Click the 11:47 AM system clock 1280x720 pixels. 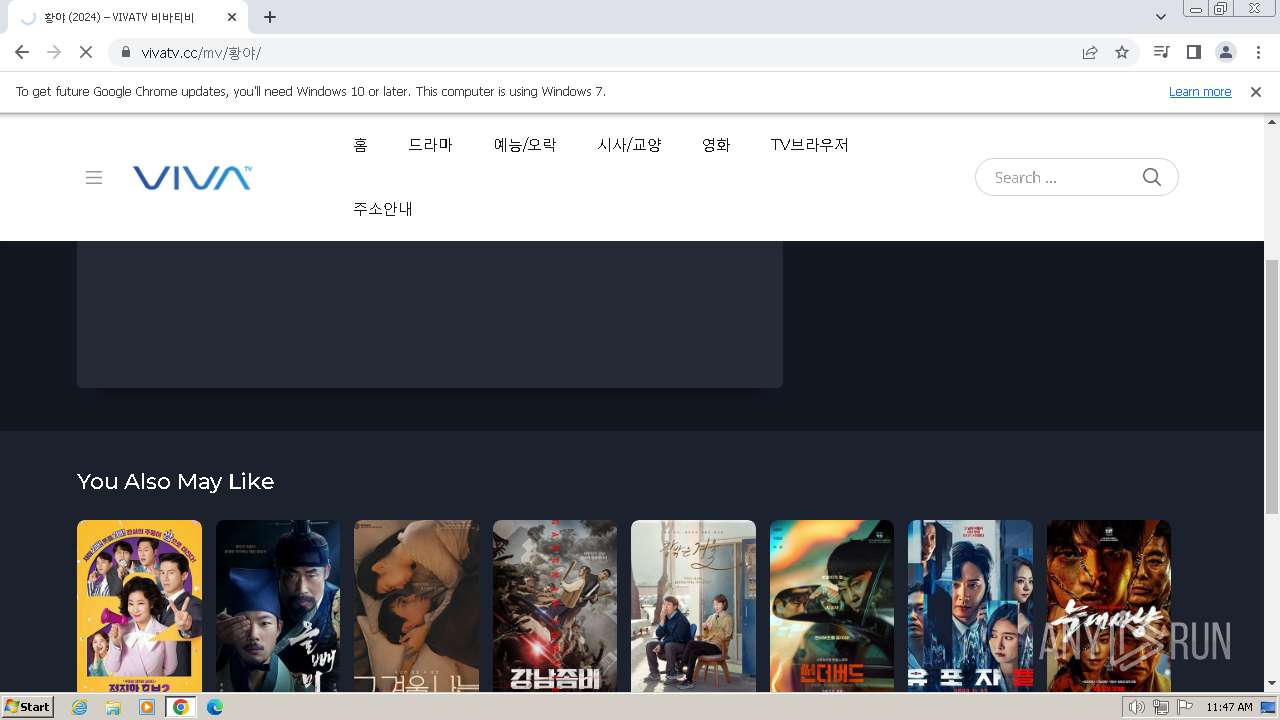pyautogui.click(x=1229, y=707)
